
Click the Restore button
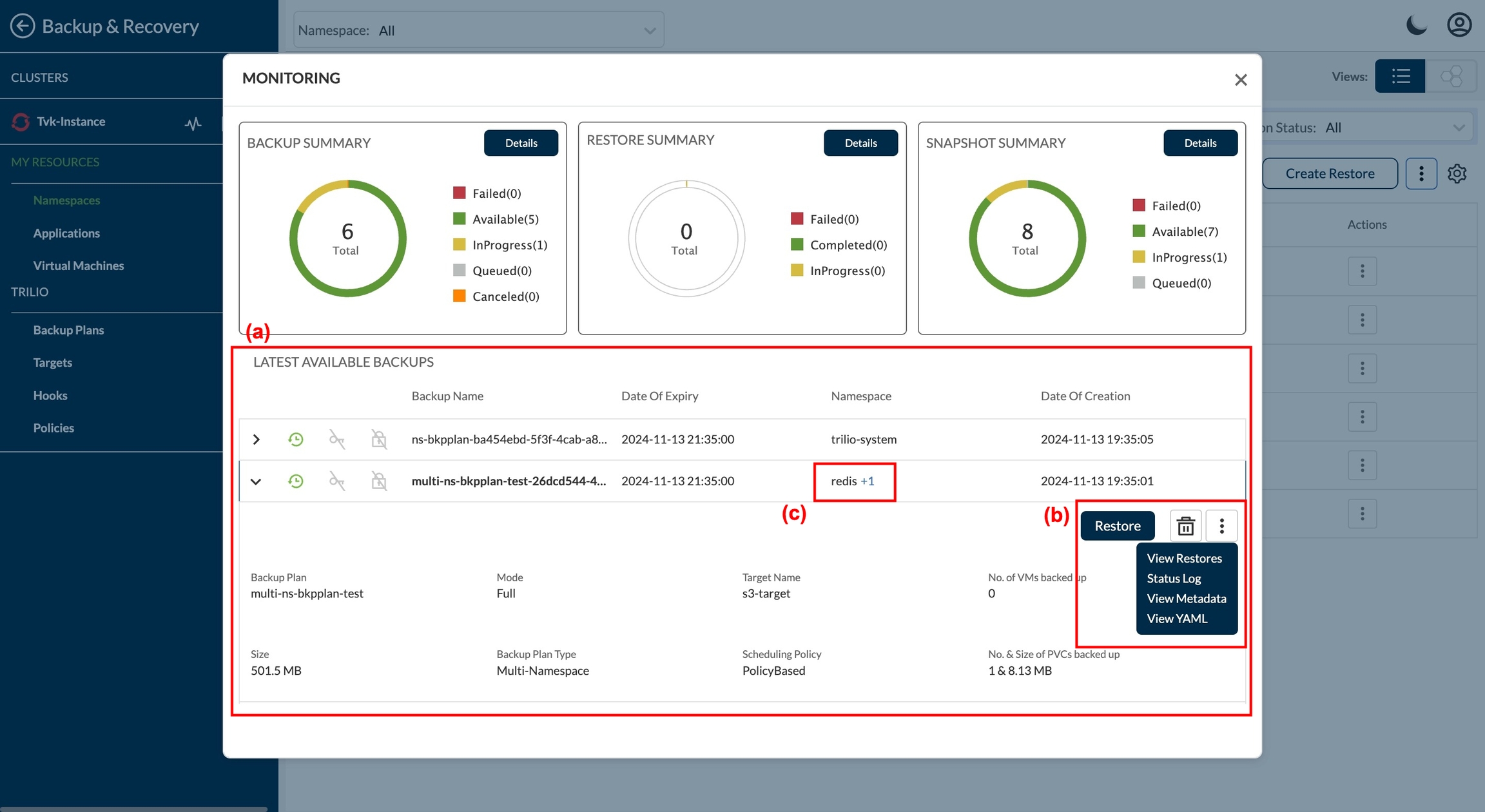click(x=1117, y=526)
